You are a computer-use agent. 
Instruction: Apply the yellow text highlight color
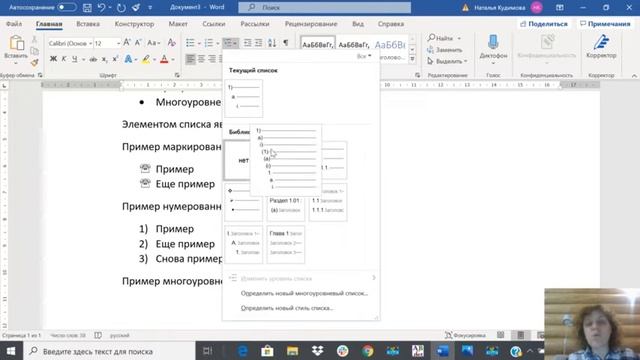coord(146,60)
